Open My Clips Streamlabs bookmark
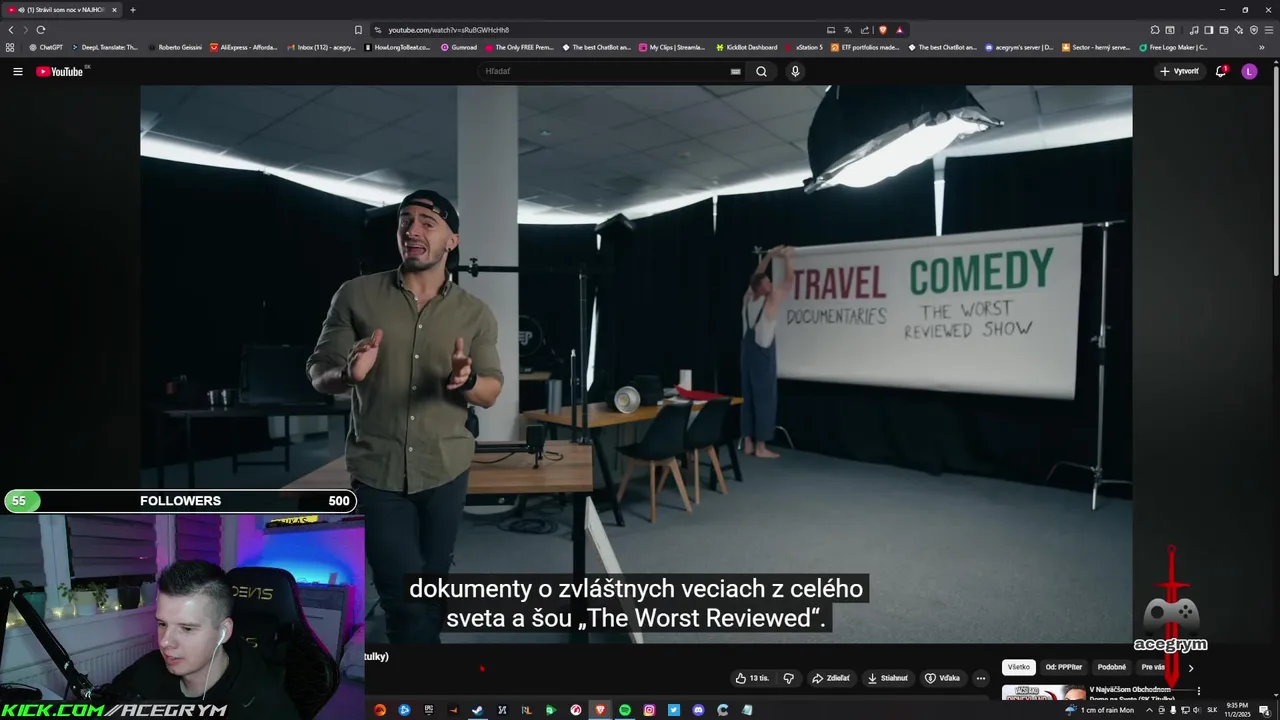Screen dimensions: 1280x720 tap(672, 47)
